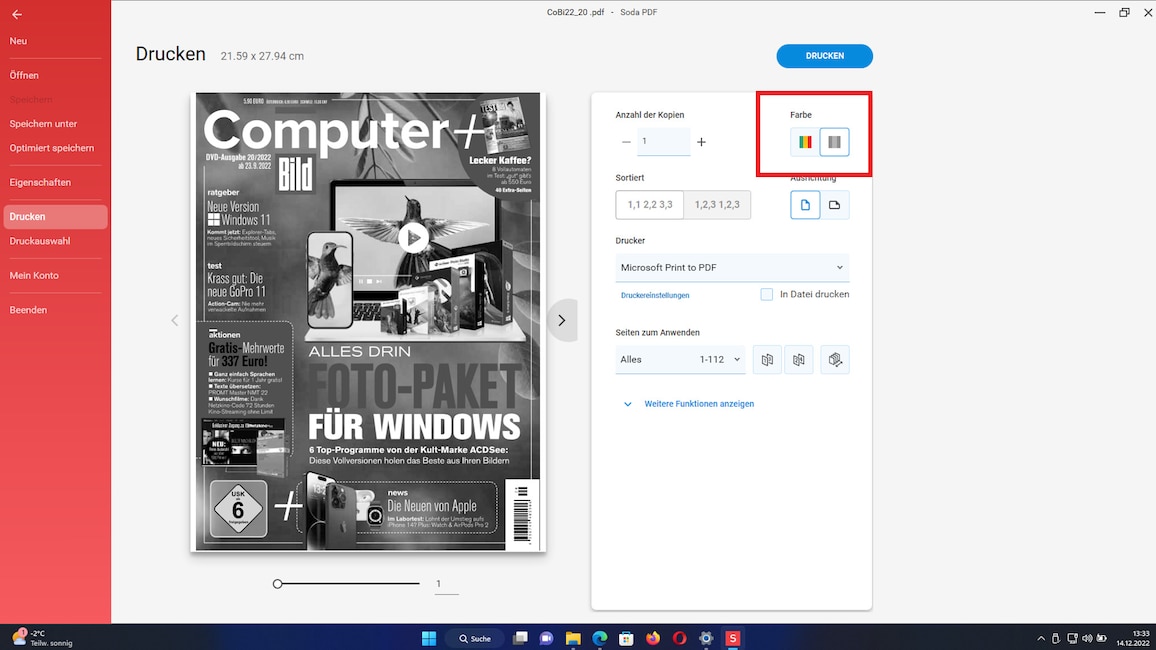Expand Weitere Funktionen anzeigen
Image resolution: width=1156 pixels, height=650 pixels.
pos(689,404)
